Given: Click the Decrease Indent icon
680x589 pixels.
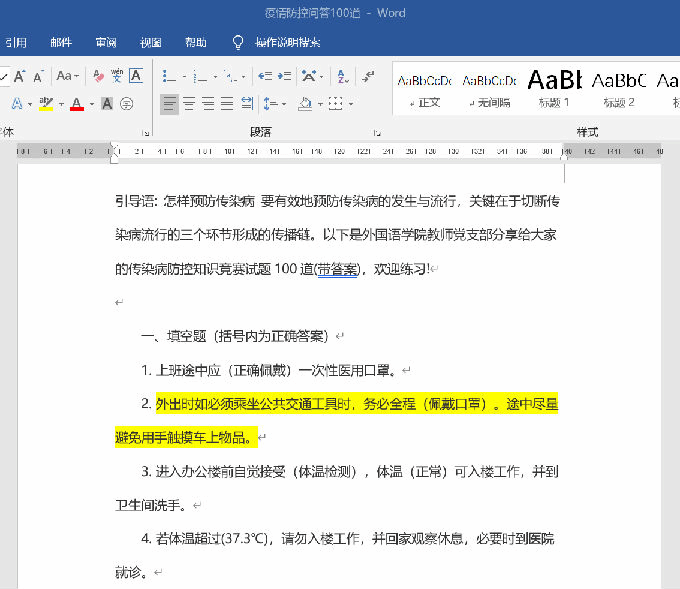Looking at the screenshot, I should pyautogui.click(x=263, y=76).
